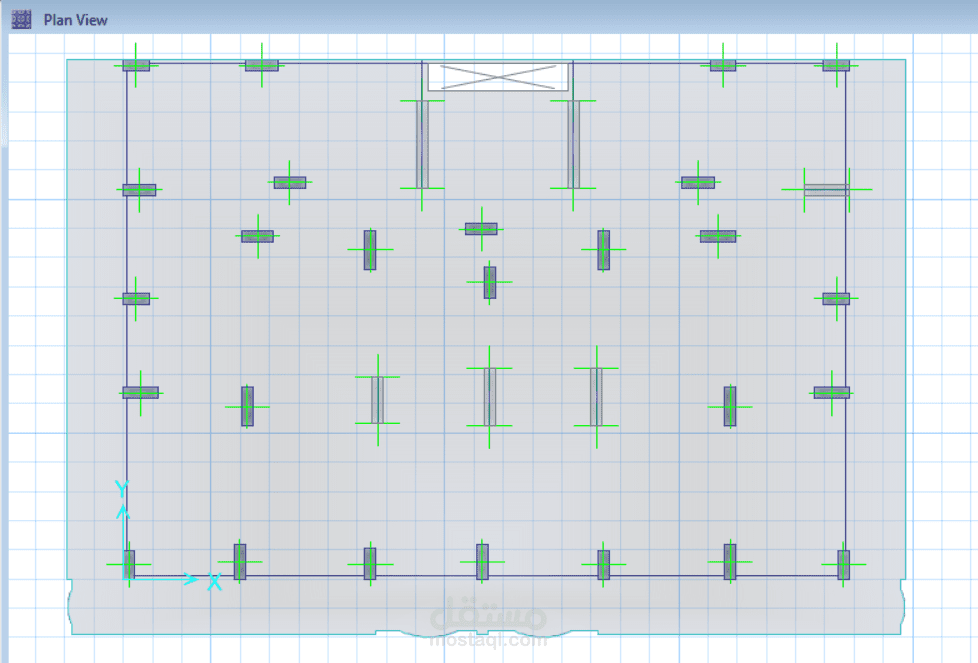Select the horizontal wall on the right slab edge
The image size is (978, 663).
coord(826,190)
